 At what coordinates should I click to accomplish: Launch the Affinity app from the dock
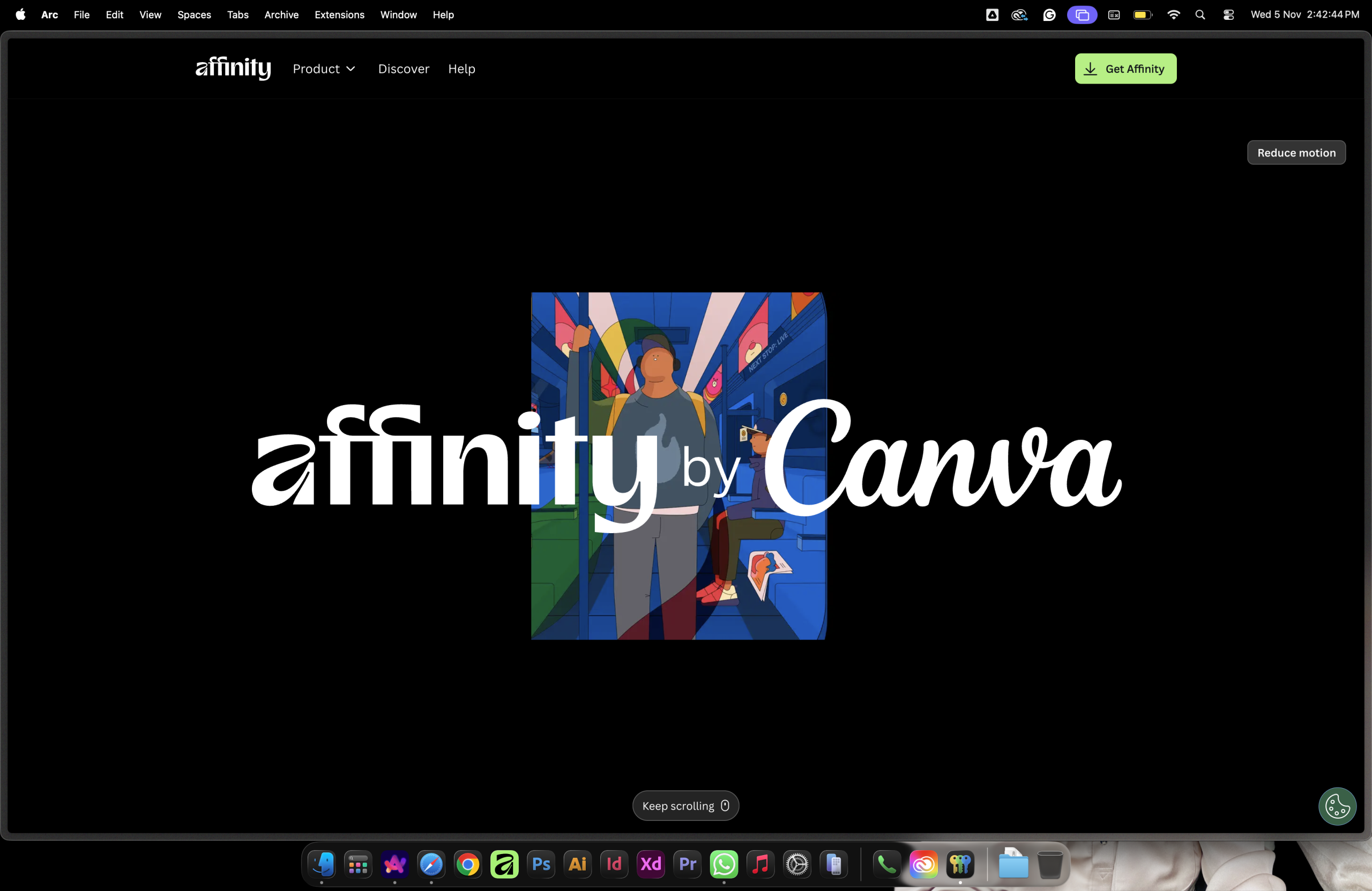pos(504,864)
